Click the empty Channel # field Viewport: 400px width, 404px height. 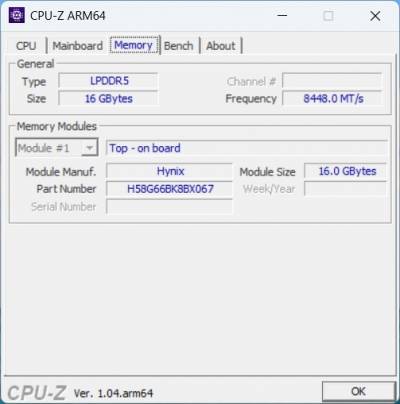pyautogui.click(x=332, y=81)
